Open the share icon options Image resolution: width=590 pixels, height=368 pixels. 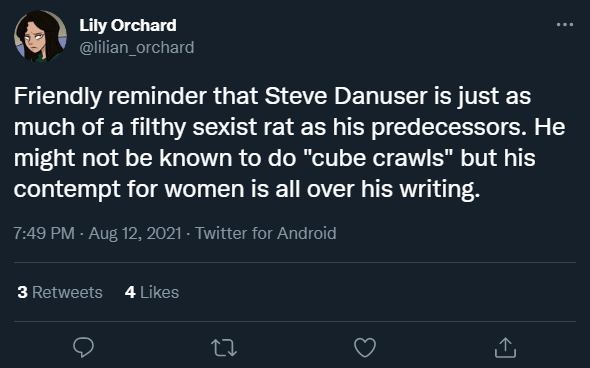(x=505, y=347)
